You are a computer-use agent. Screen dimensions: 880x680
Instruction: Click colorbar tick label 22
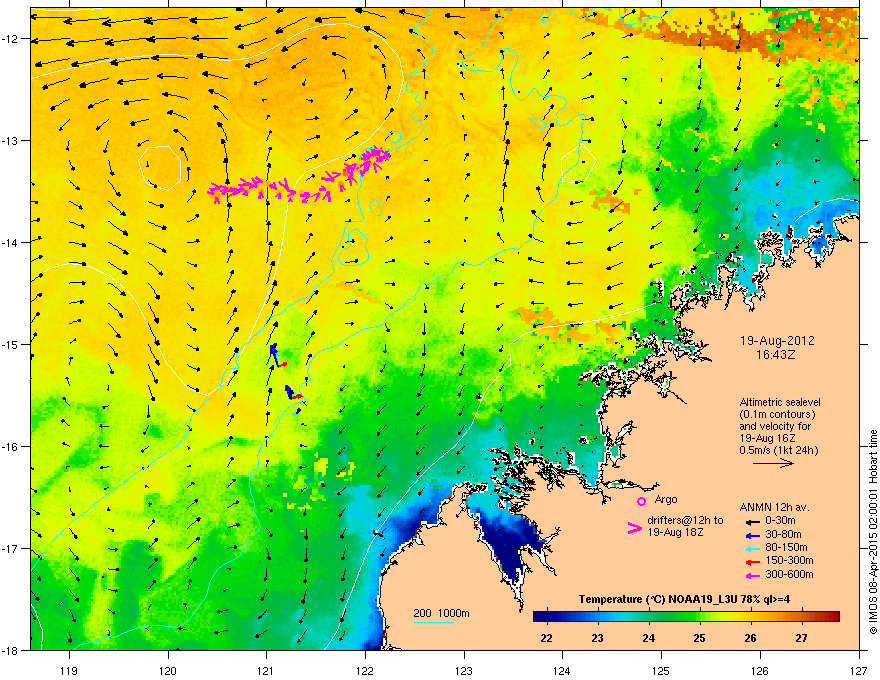[546, 638]
